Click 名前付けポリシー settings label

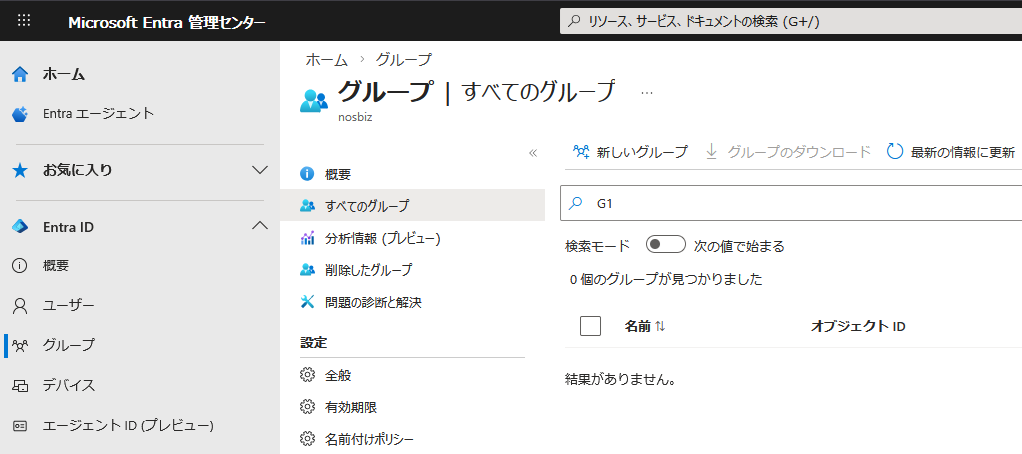[x=369, y=438]
